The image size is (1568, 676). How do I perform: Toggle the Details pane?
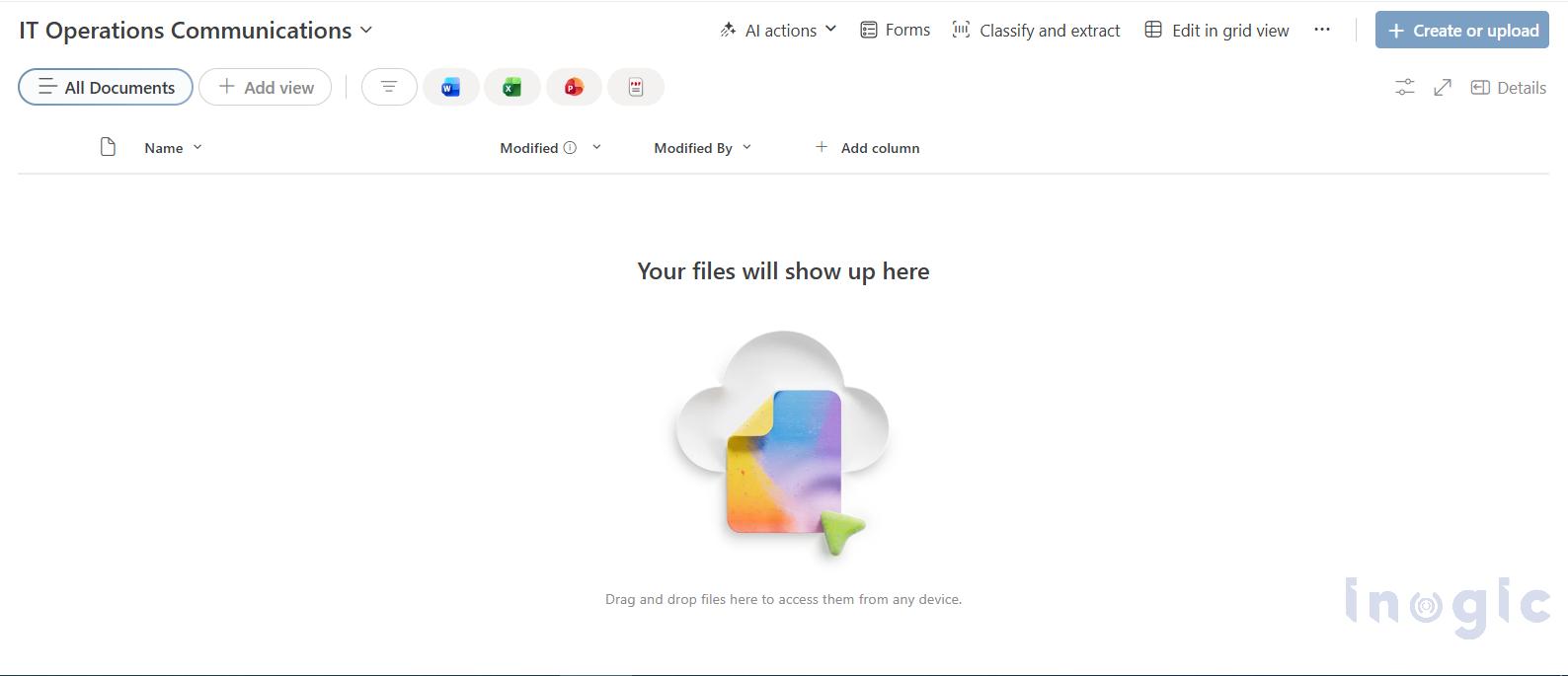pos(1508,88)
